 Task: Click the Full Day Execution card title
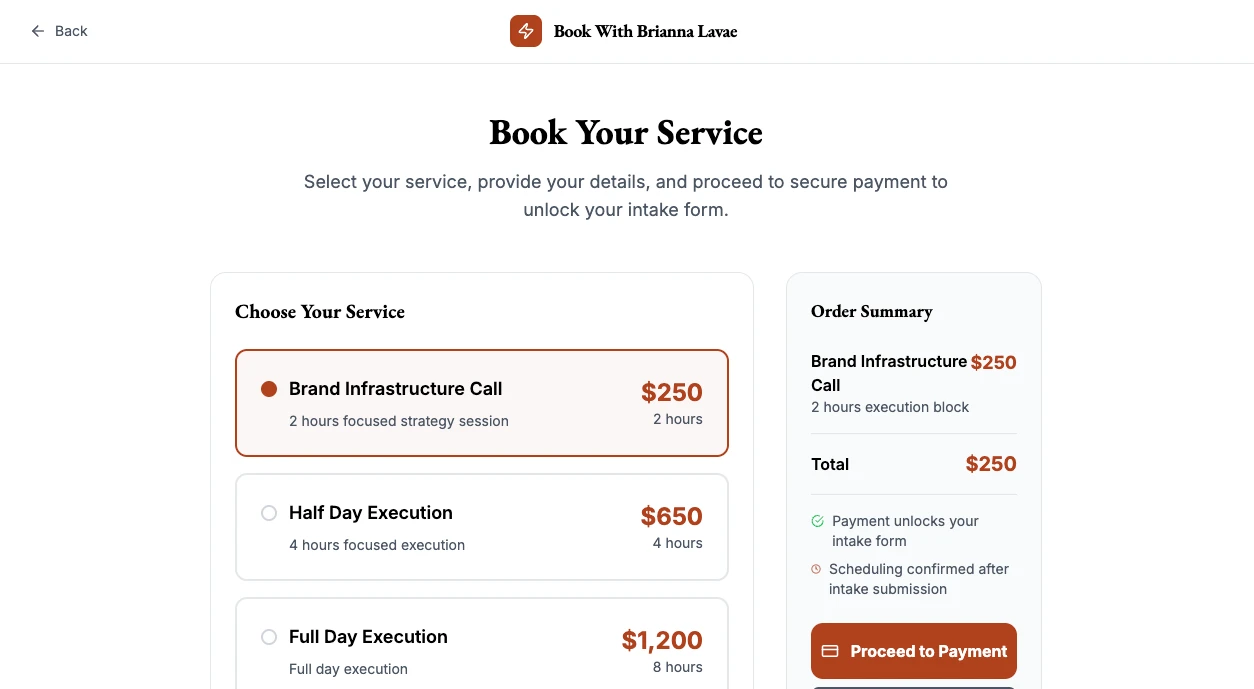(x=368, y=637)
